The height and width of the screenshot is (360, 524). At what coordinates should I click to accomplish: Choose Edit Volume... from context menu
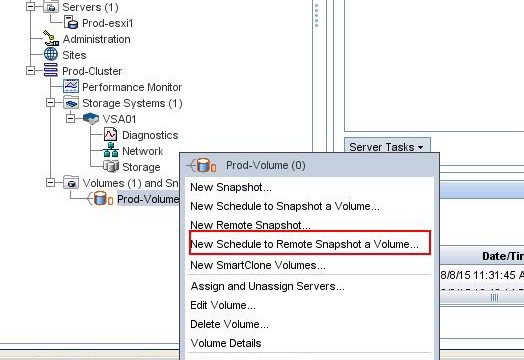pyautogui.click(x=223, y=305)
